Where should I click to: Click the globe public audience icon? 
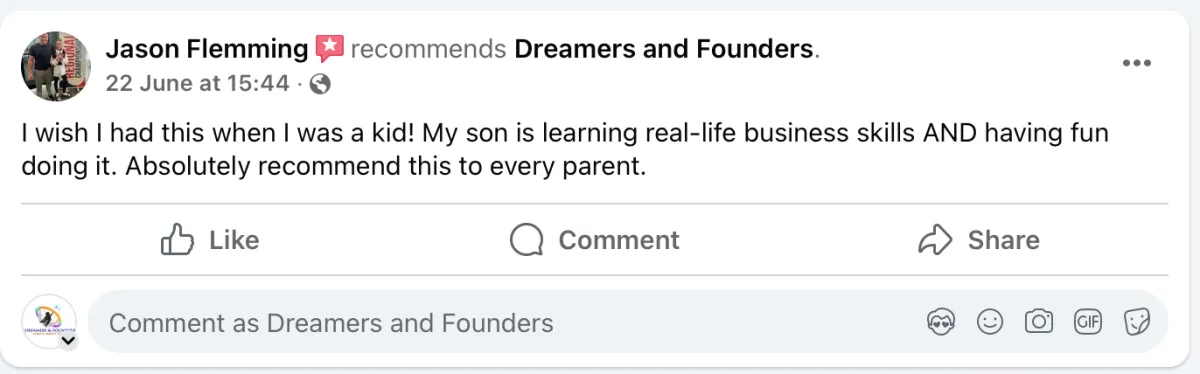[321, 84]
